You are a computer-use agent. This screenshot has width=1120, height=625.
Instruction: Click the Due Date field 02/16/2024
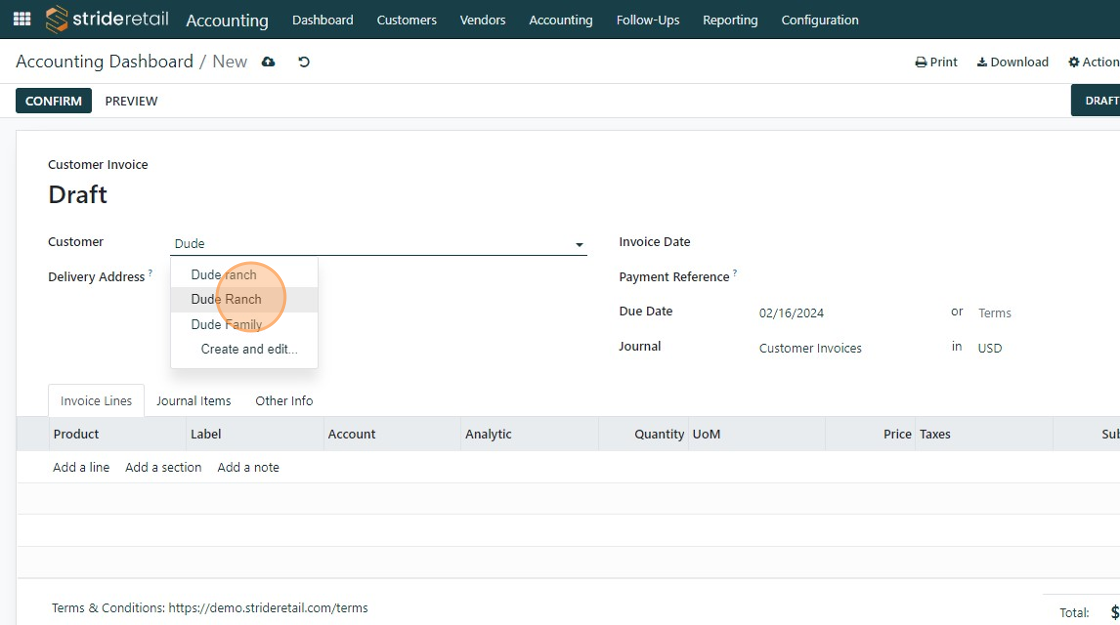791,313
